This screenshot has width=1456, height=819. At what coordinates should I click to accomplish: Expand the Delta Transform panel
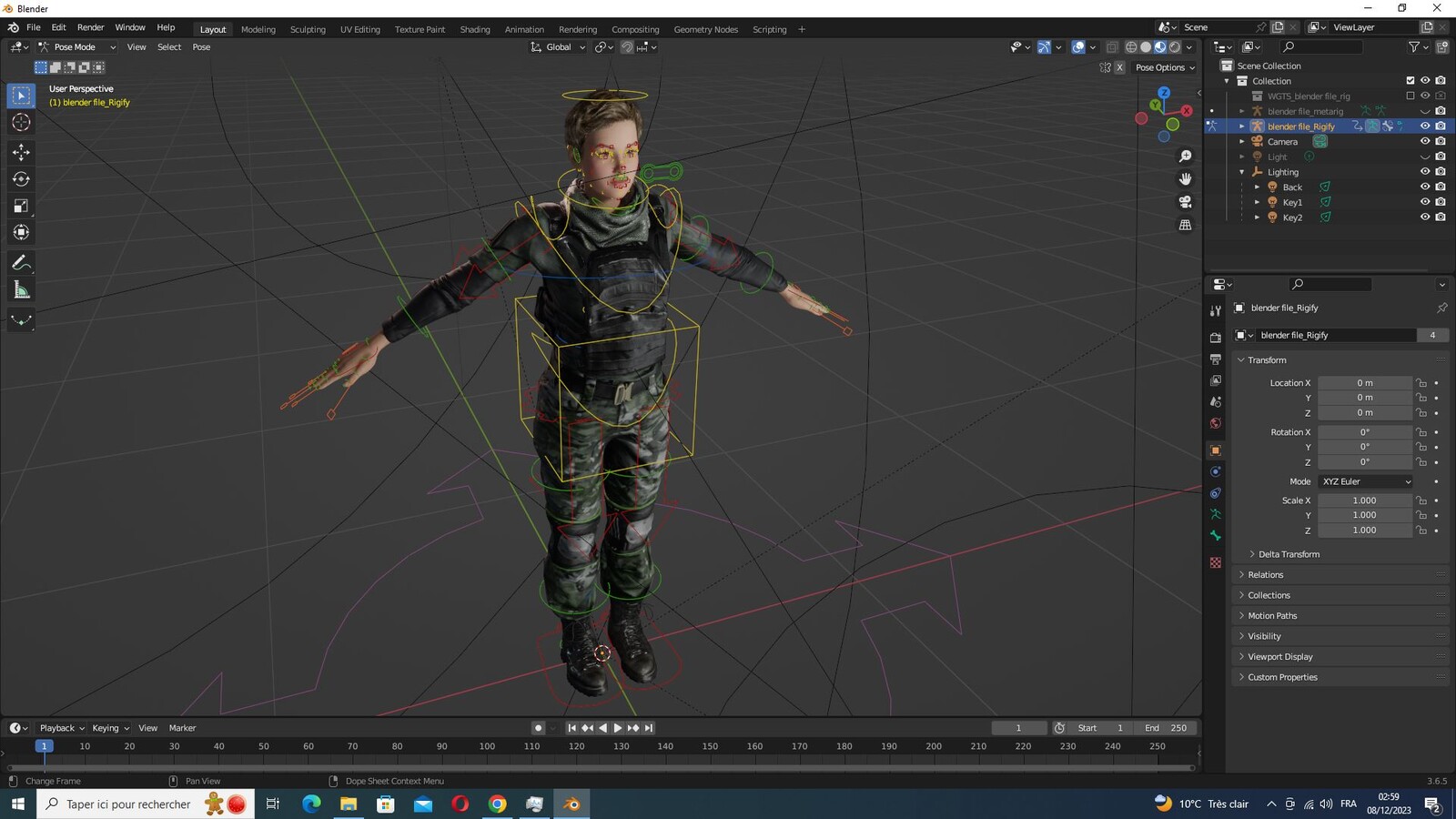click(x=1289, y=554)
